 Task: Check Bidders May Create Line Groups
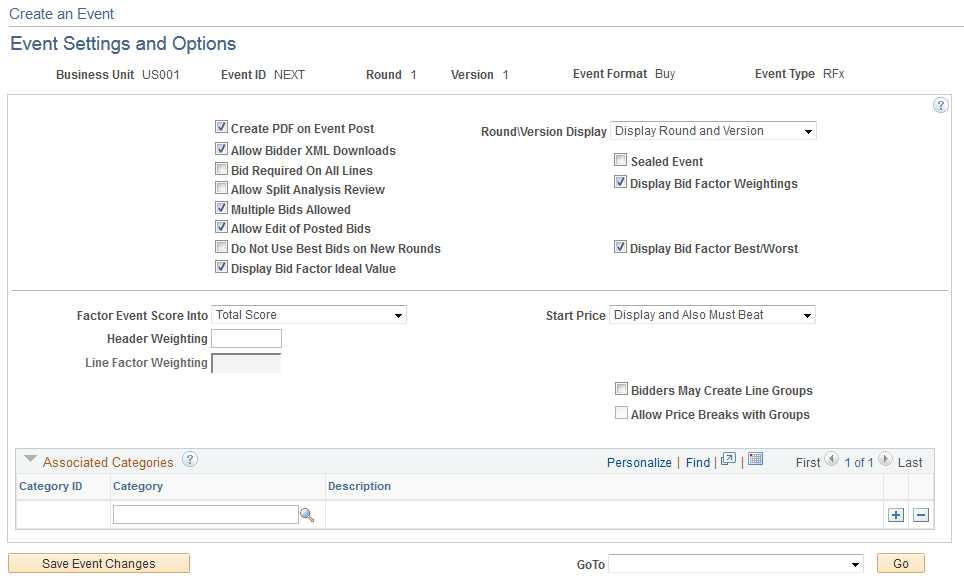pyautogui.click(x=621, y=389)
